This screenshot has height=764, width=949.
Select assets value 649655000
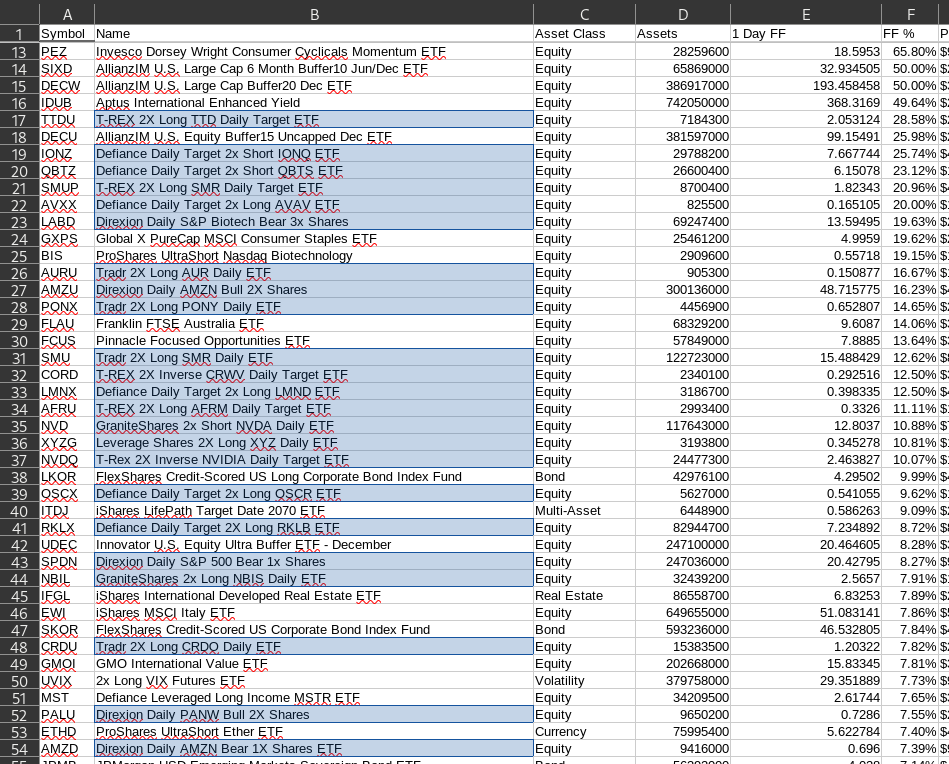coord(683,613)
